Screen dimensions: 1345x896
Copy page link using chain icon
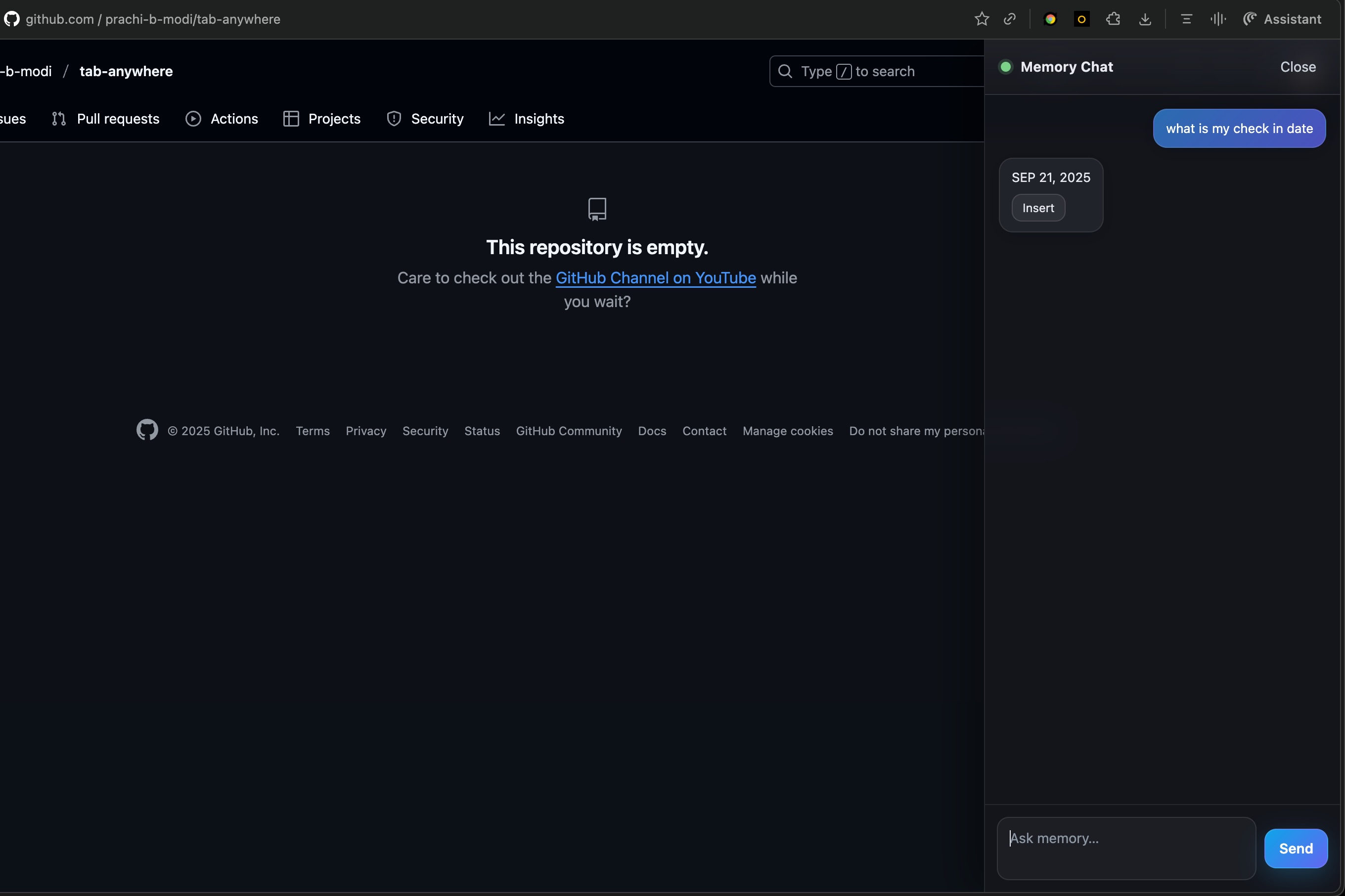tap(1010, 19)
